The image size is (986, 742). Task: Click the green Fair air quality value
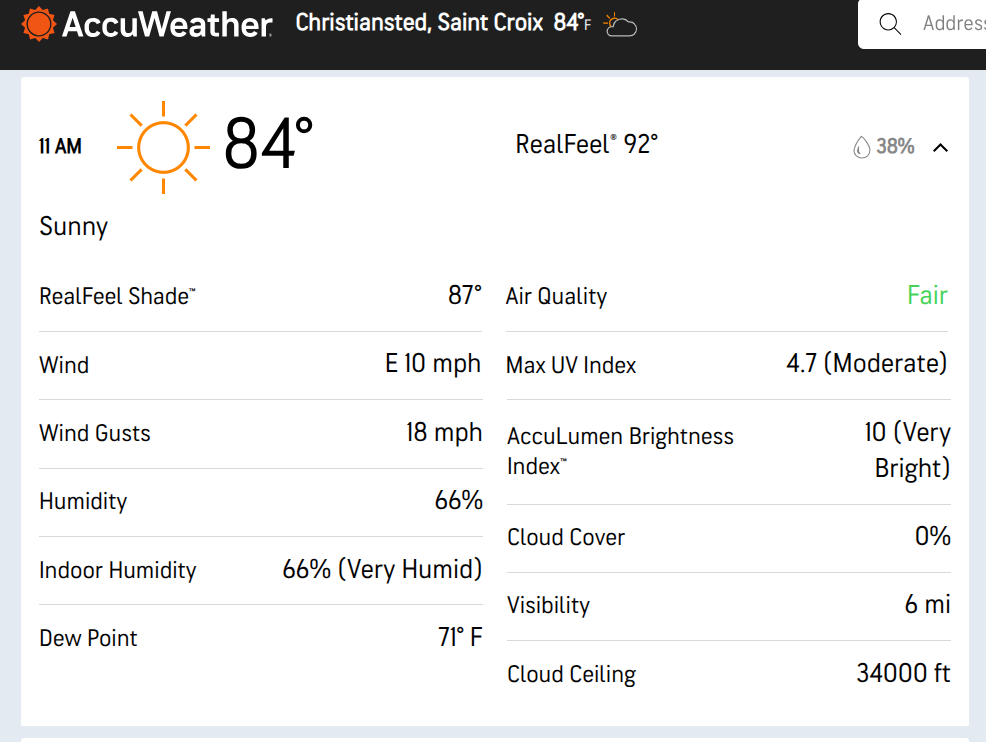[927, 296]
